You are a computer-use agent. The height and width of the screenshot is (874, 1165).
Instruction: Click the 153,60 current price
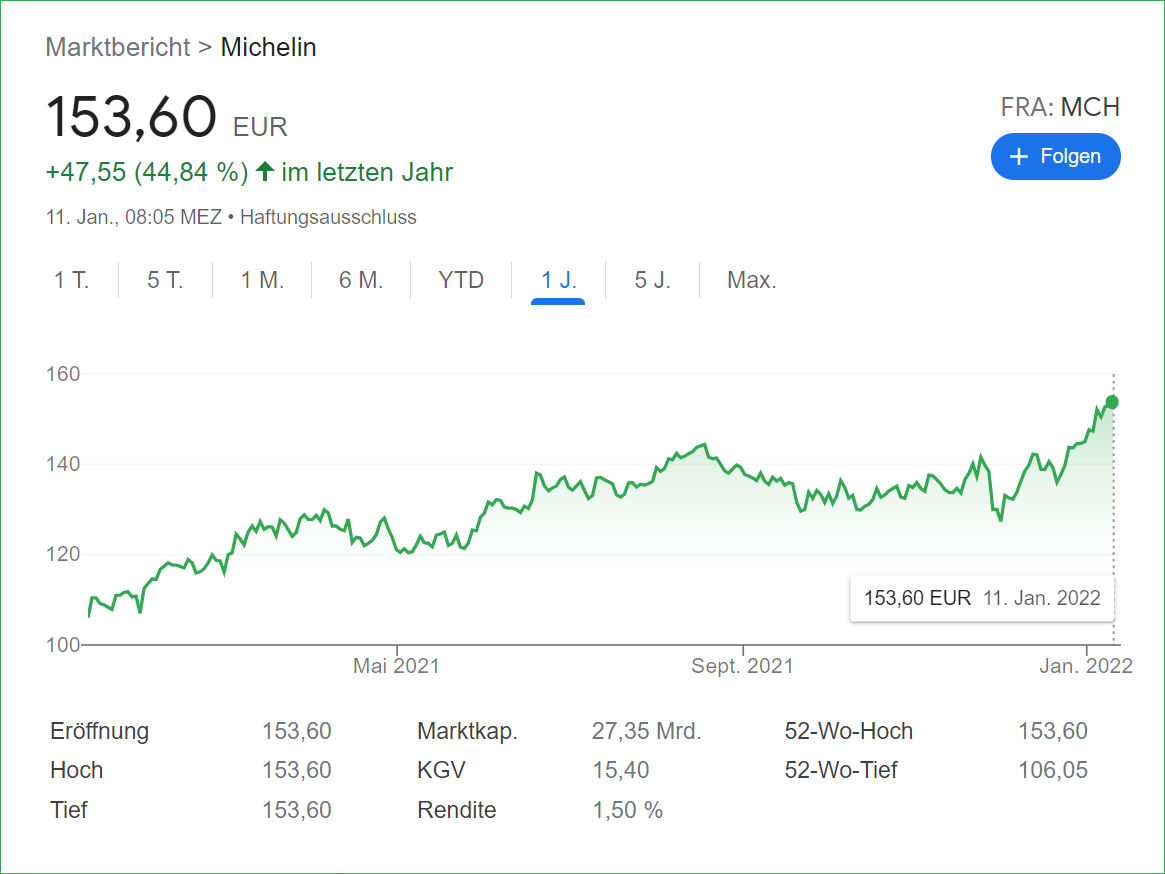pyautogui.click(x=131, y=117)
